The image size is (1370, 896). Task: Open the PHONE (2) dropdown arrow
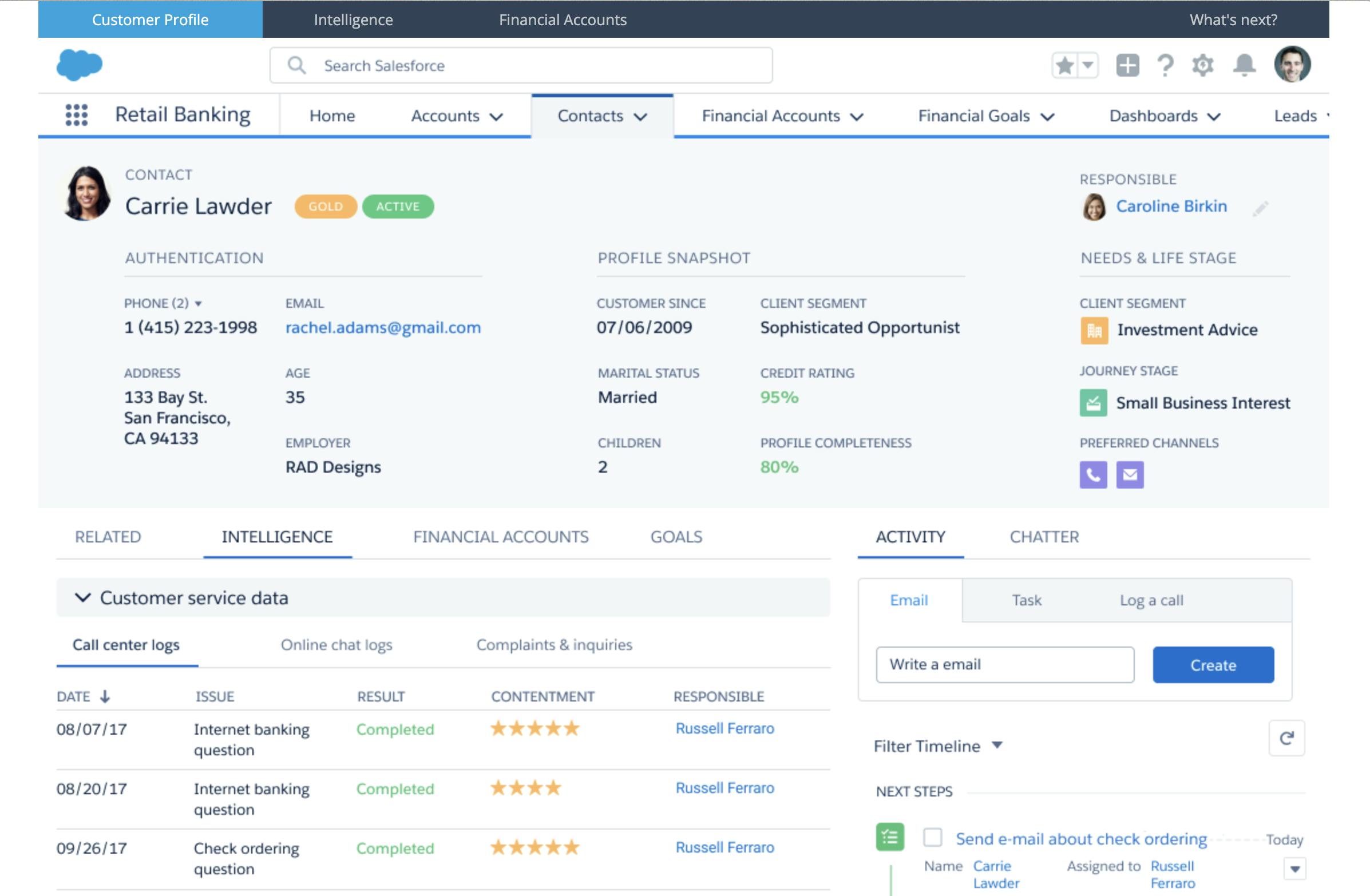198,303
